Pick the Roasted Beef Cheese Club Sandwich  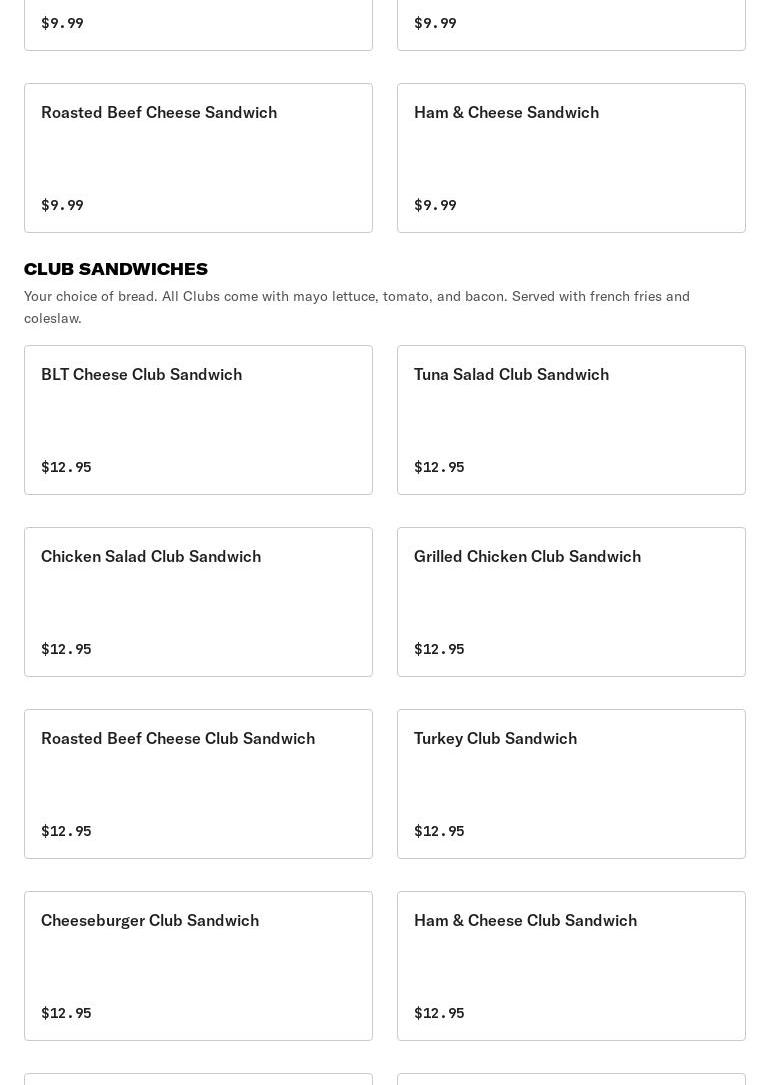[x=178, y=739]
